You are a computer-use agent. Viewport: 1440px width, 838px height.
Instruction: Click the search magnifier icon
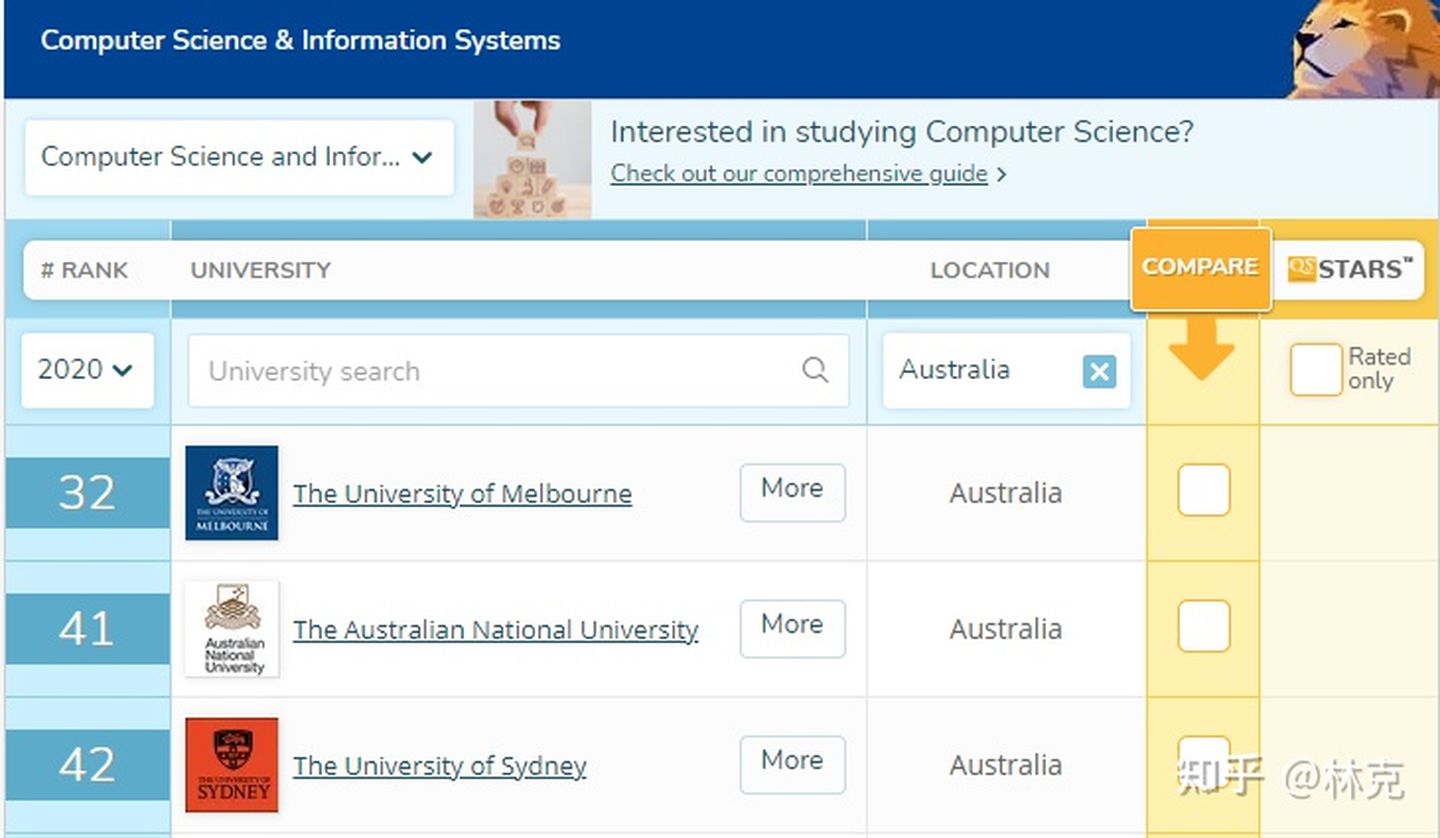(815, 370)
